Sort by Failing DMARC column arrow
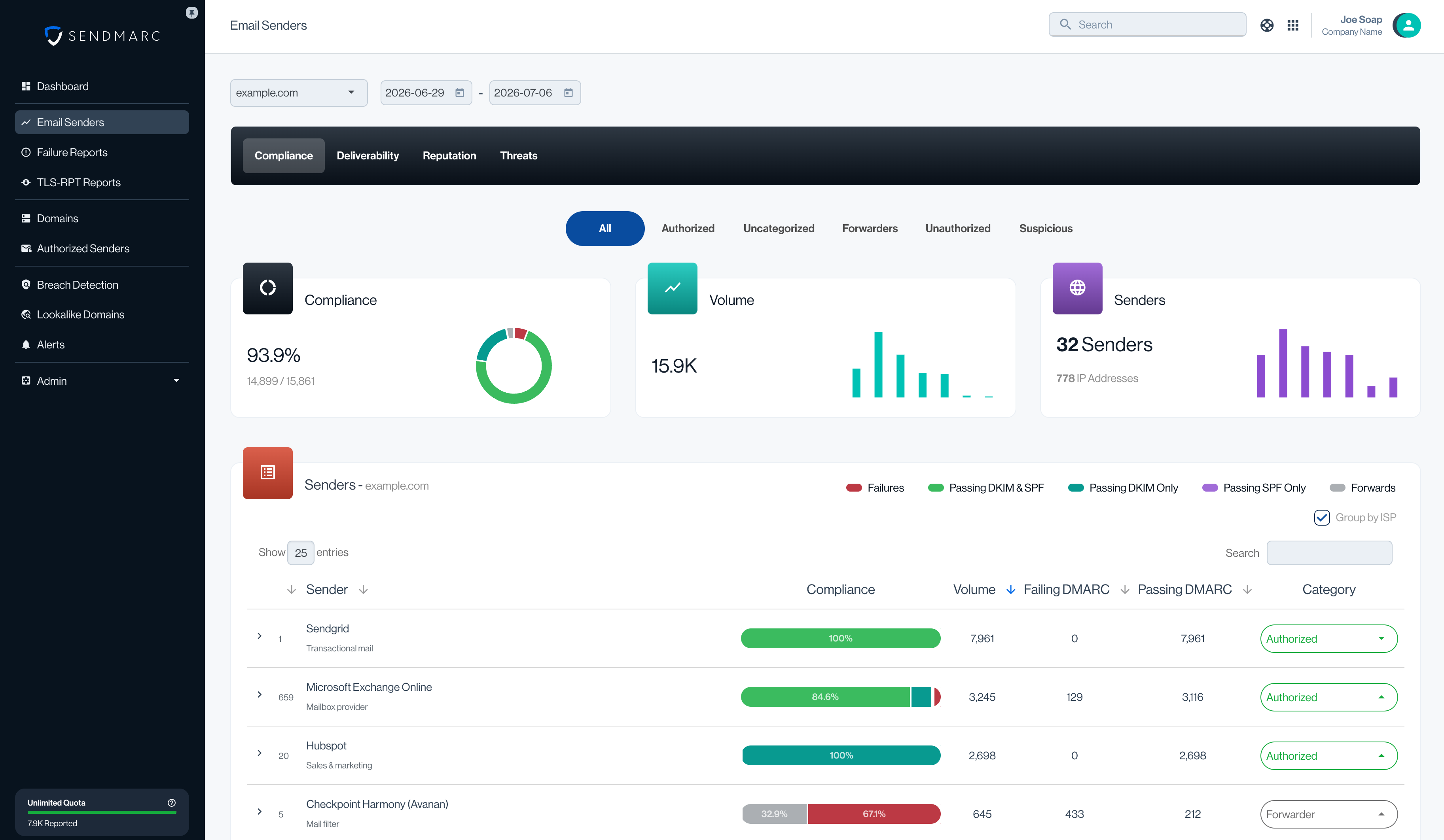The image size is (1444, 840). pos(1125,590)
